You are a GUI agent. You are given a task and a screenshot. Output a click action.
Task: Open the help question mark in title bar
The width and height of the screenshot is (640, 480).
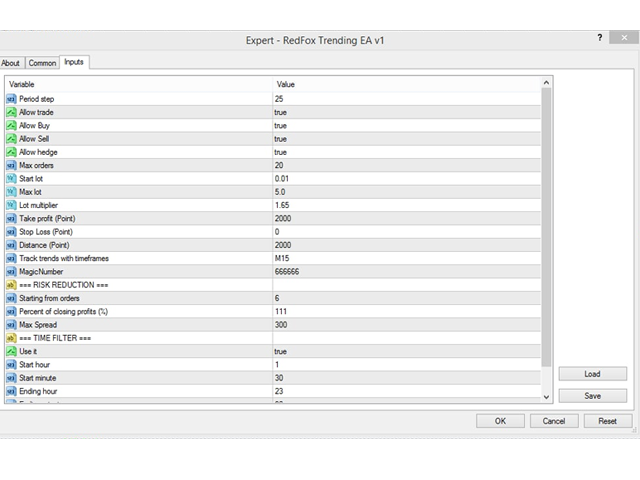(600, 38)
